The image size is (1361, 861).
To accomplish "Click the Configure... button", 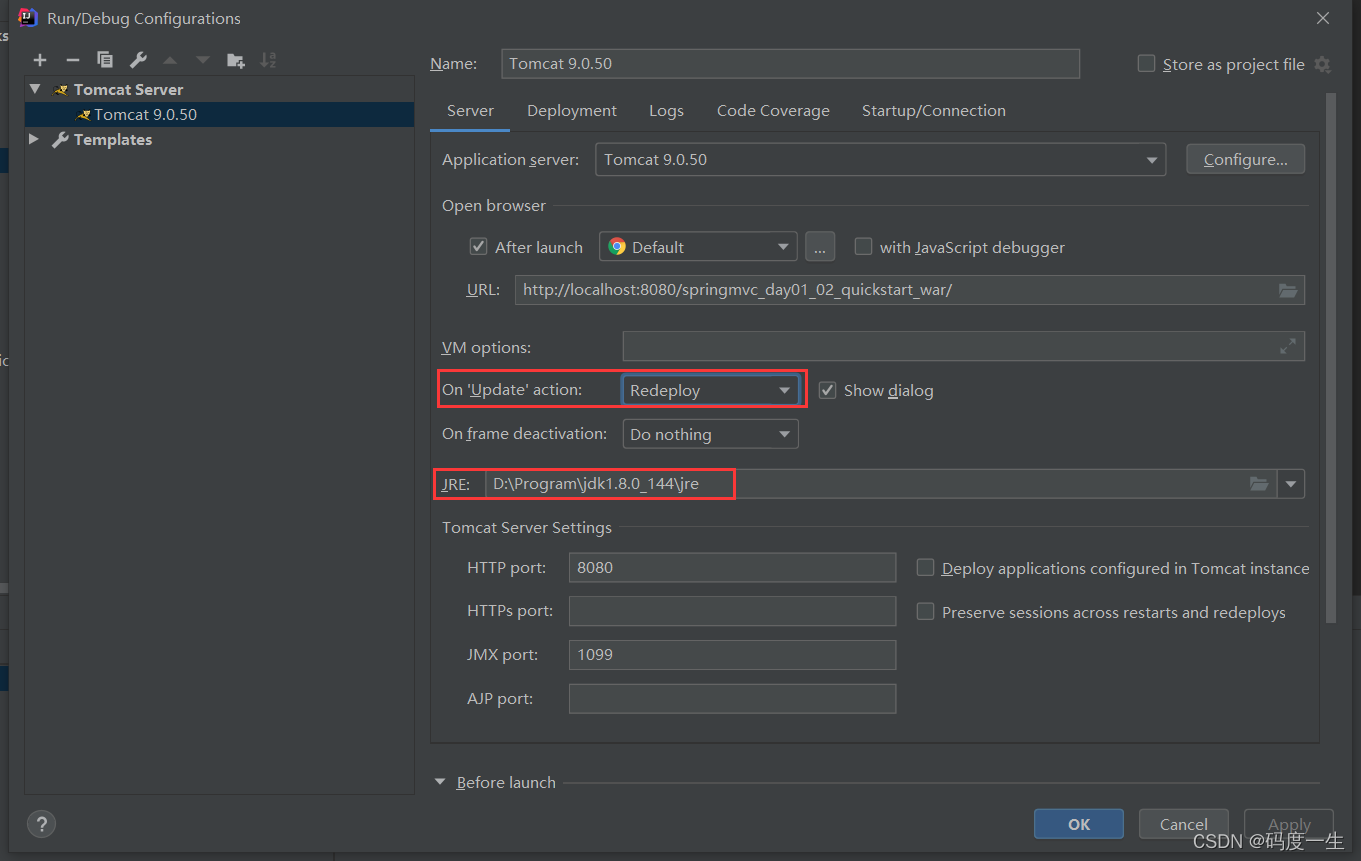I will (x=1245, y=160).
